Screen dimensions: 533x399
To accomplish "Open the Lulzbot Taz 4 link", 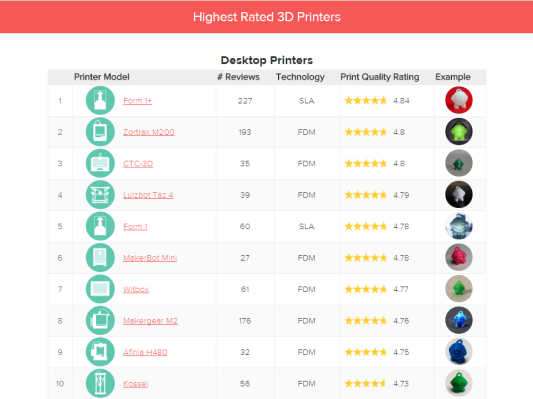I will 148,195.
